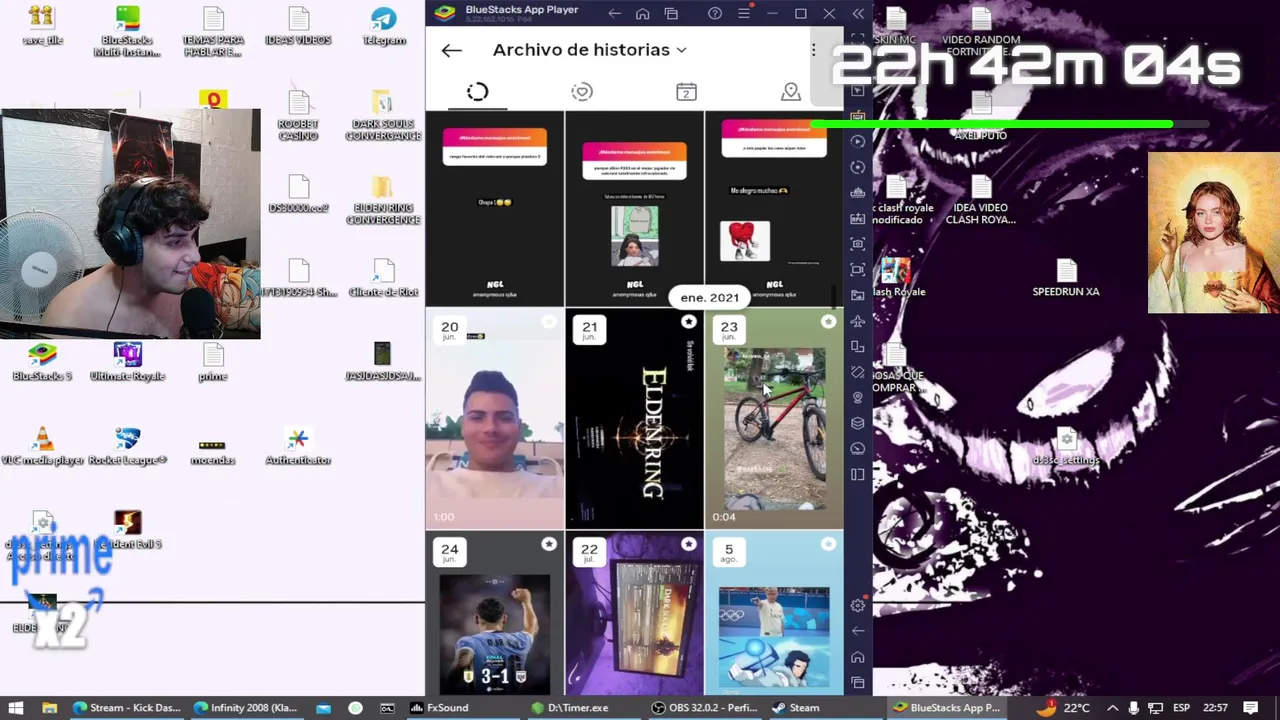Click BlueStacks title bar home icon

coord(642,14)
